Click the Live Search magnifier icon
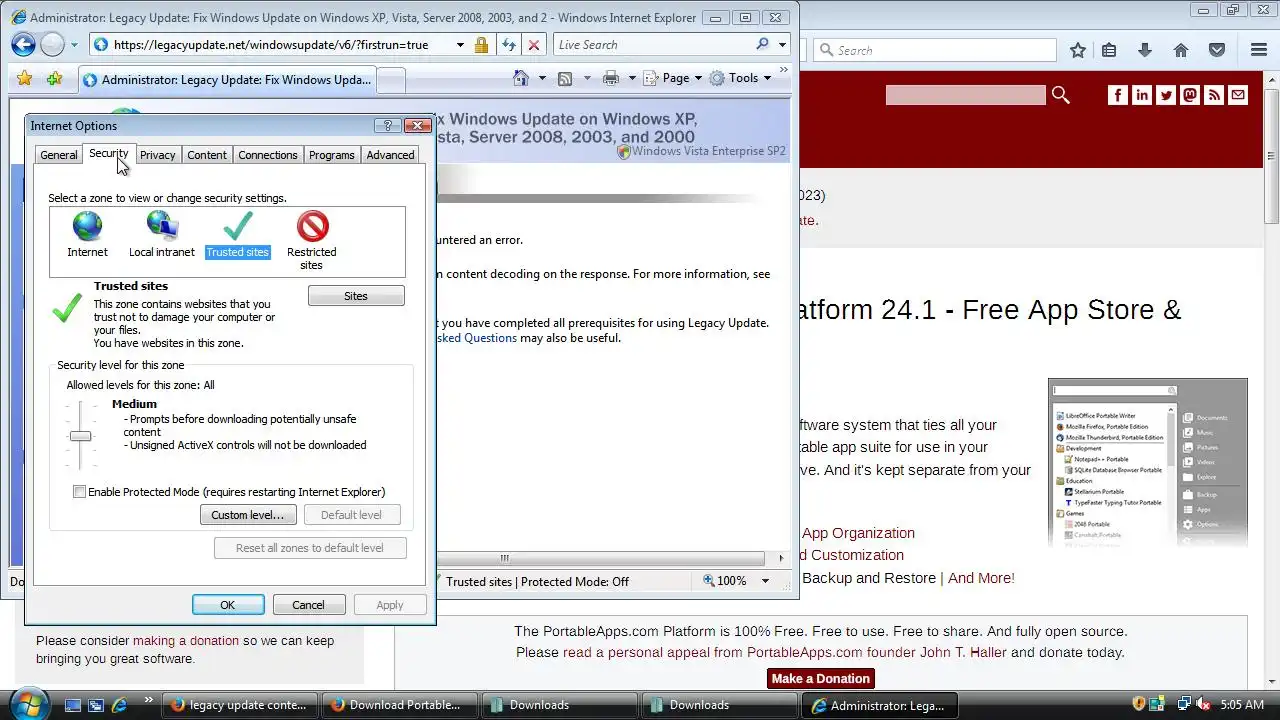 [763, 44]
